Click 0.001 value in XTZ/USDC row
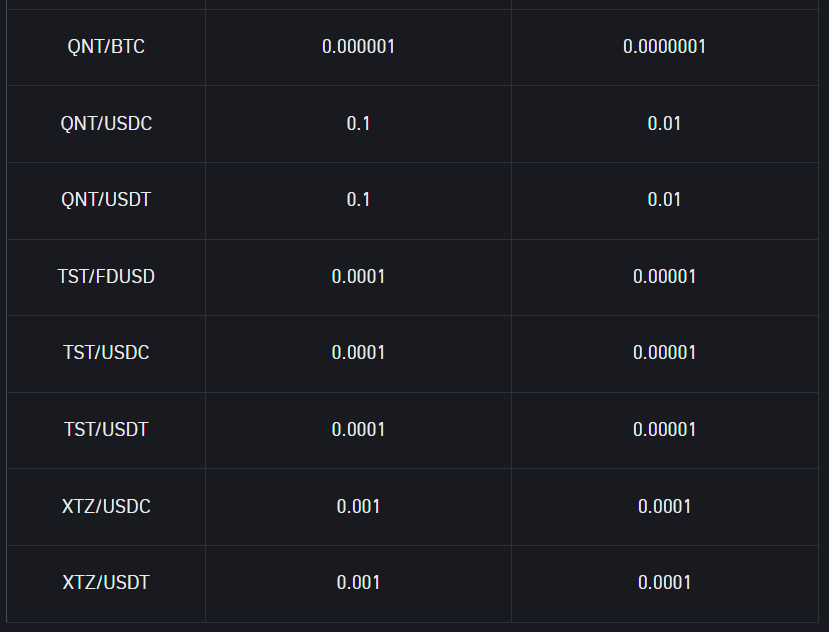Viewport: 829px width, 632px height. 358,507
